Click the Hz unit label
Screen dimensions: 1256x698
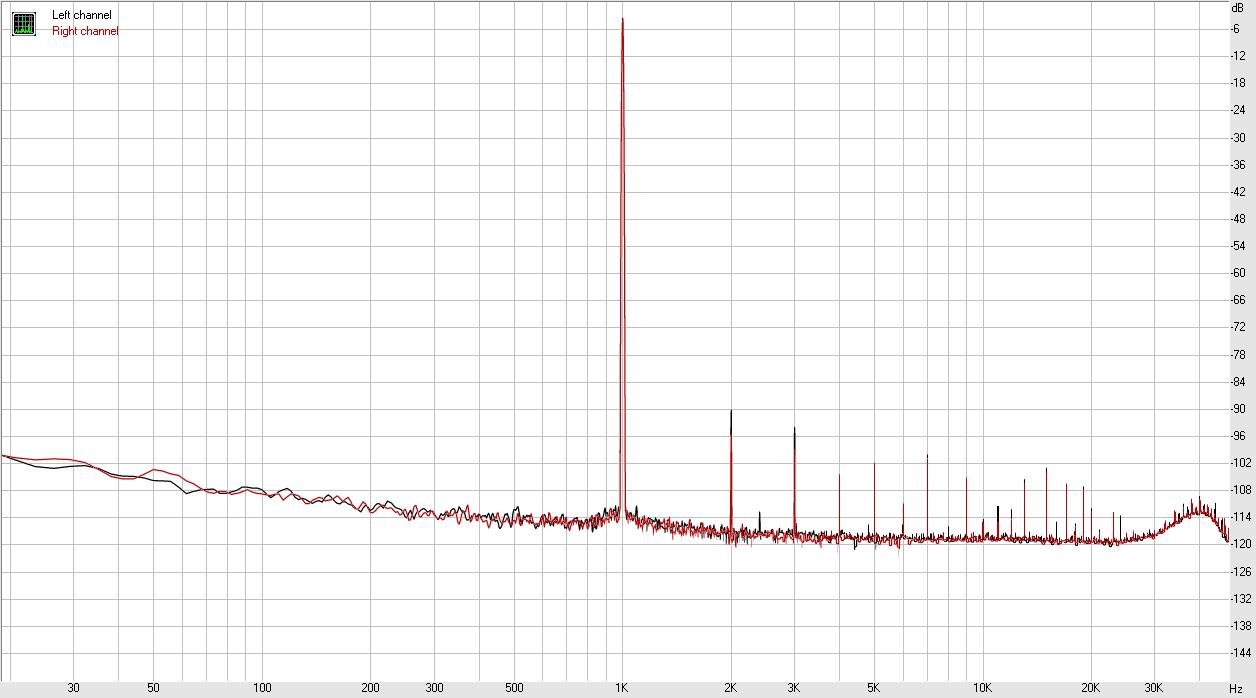coord(1235,688)
